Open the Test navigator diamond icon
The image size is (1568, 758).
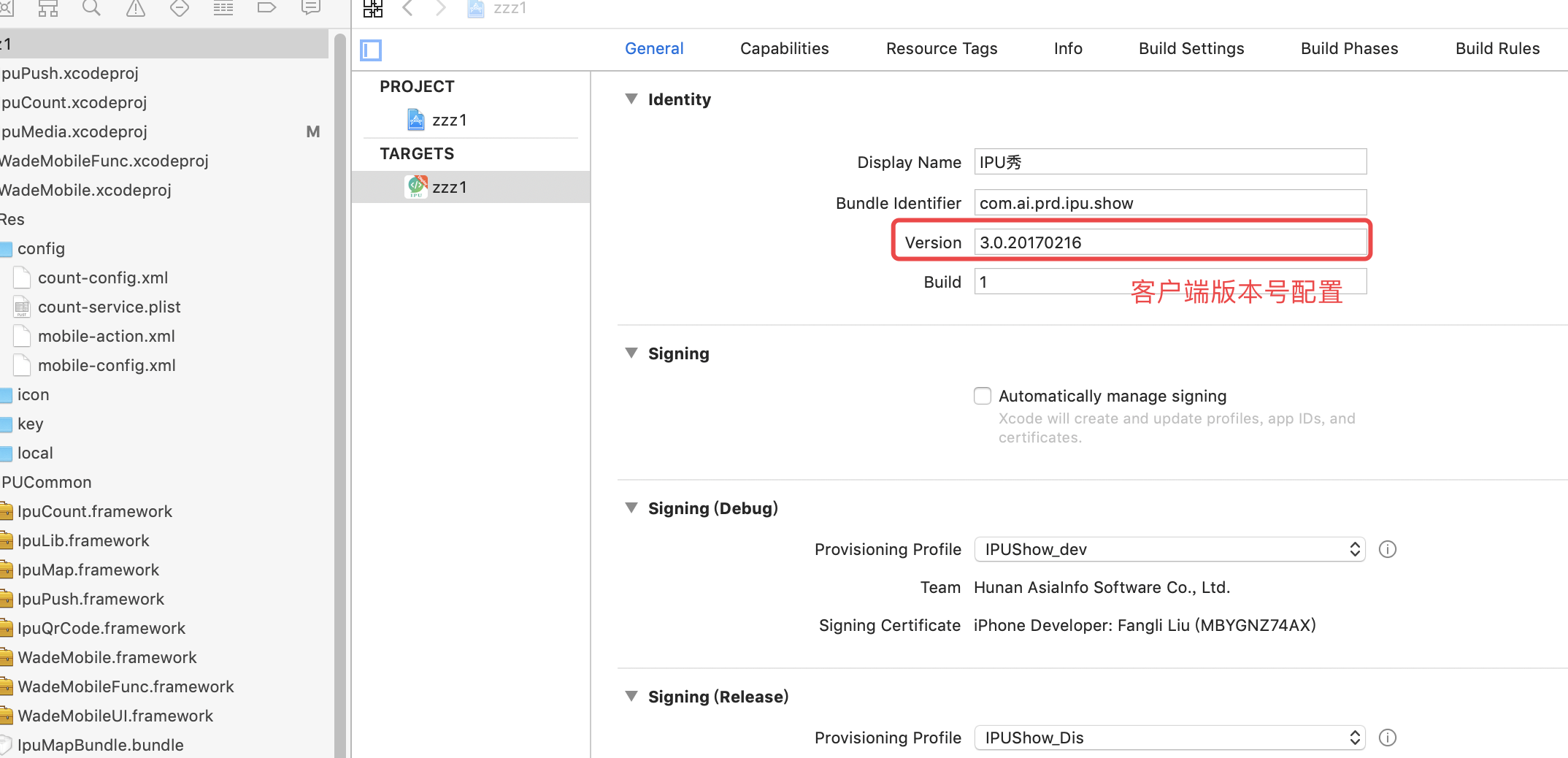[180, 8]
